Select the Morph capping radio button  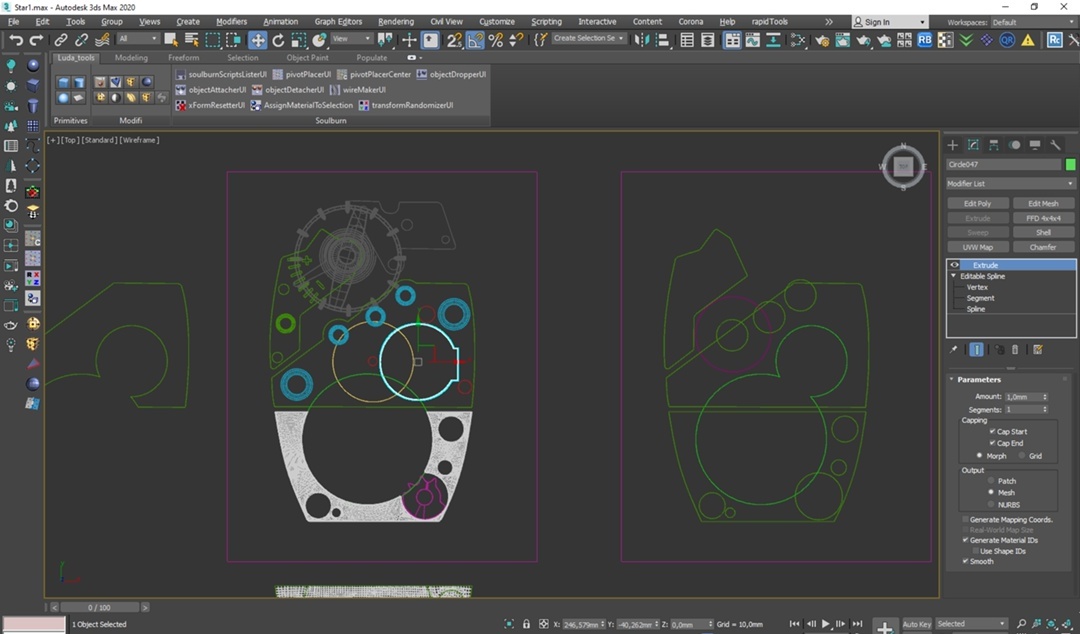[979, 456]
